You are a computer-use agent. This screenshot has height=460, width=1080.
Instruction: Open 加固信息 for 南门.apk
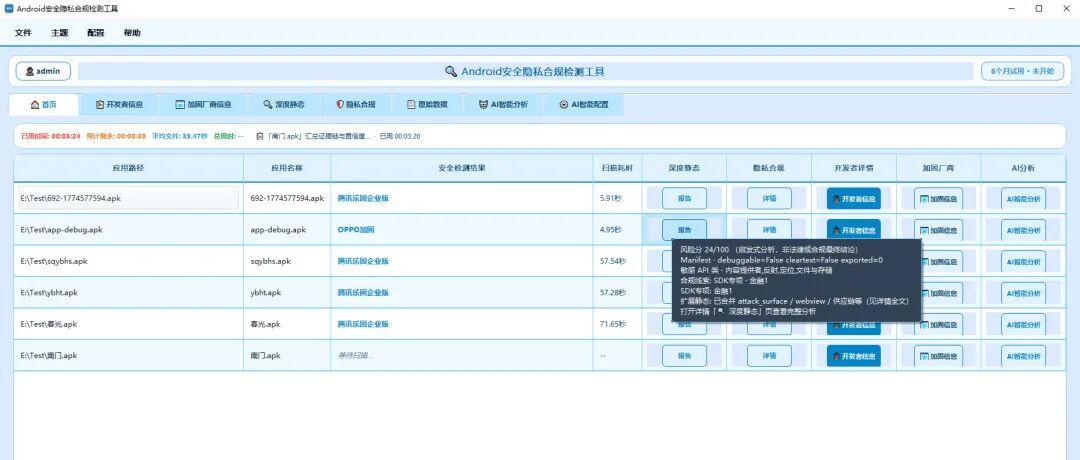pyautogui.click(x=939, y=356)
